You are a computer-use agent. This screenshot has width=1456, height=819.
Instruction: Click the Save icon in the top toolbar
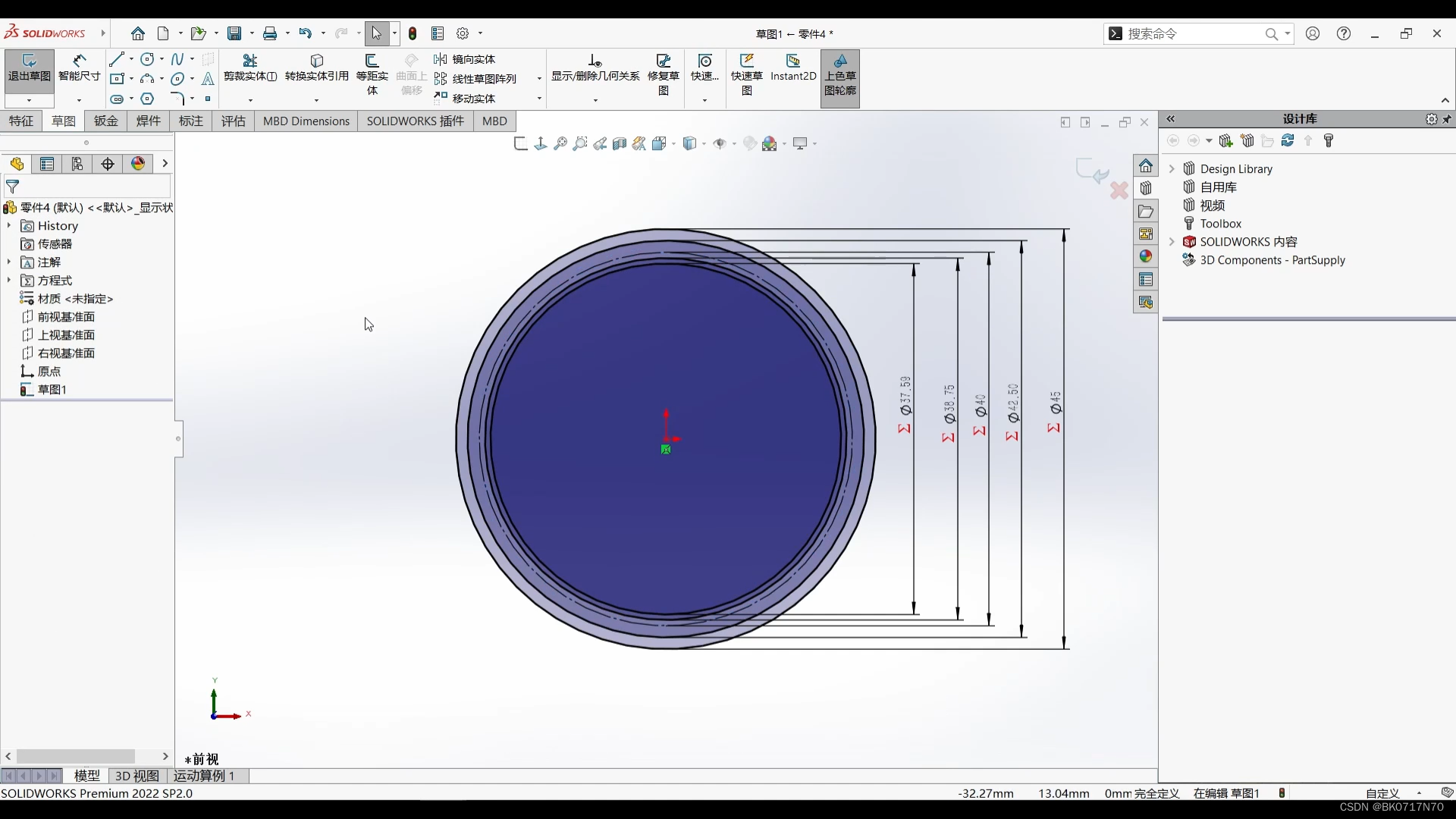[234, 33]
